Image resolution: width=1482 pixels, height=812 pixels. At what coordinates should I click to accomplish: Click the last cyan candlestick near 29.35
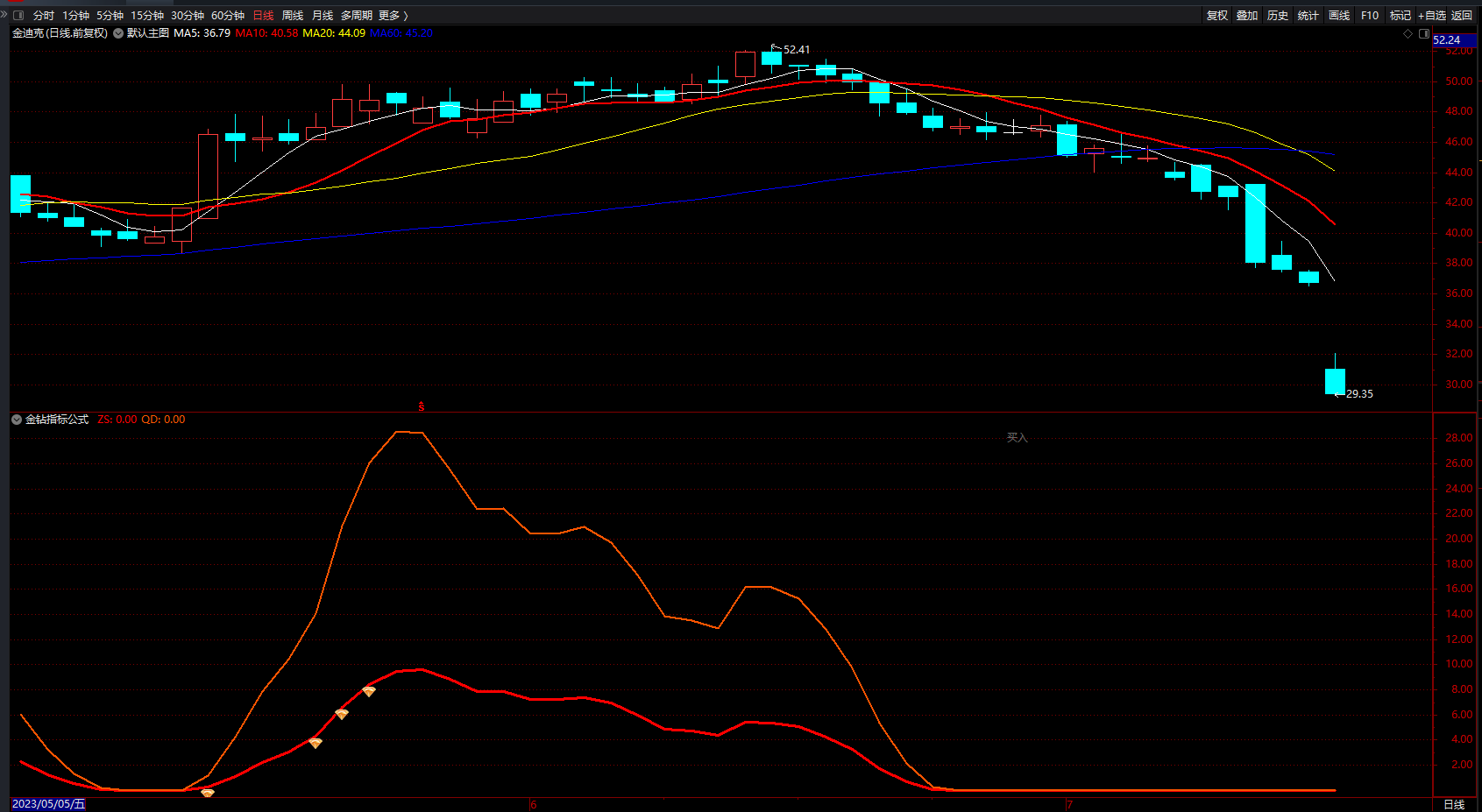[x=1335, y=381]
